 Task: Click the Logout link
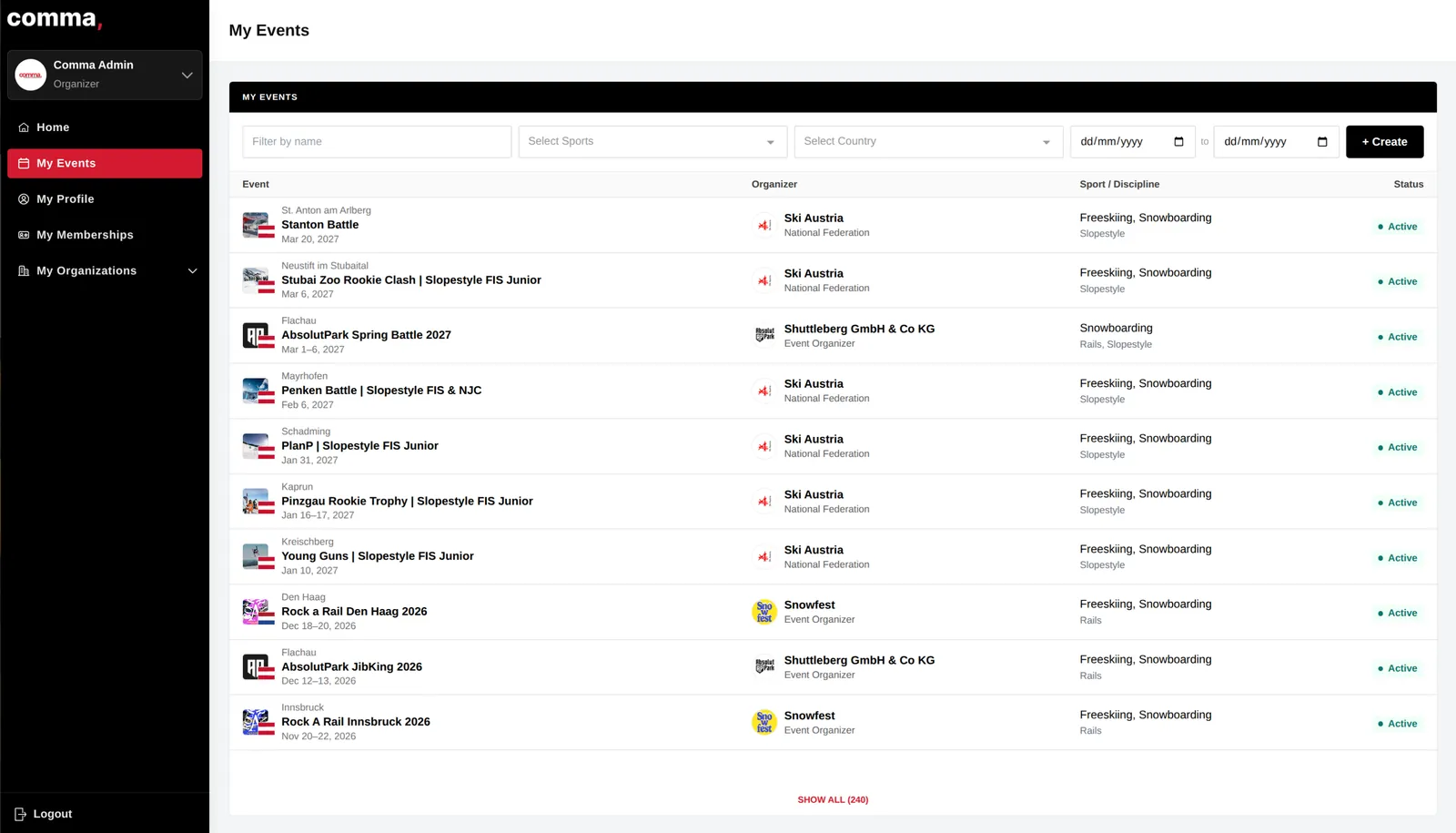[x=44, y=814]
